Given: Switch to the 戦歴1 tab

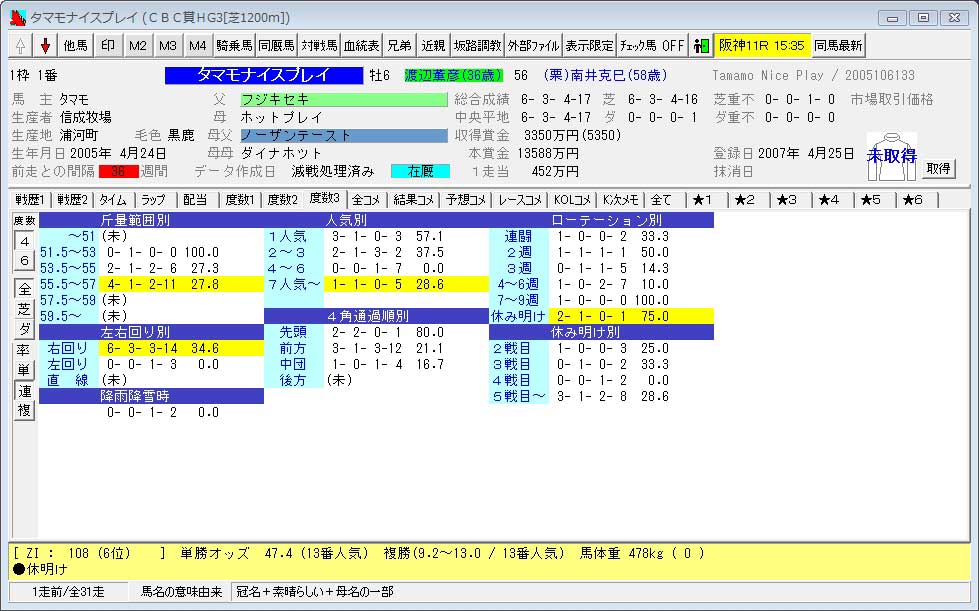Looking at the screenshot, I should point(29,199).
